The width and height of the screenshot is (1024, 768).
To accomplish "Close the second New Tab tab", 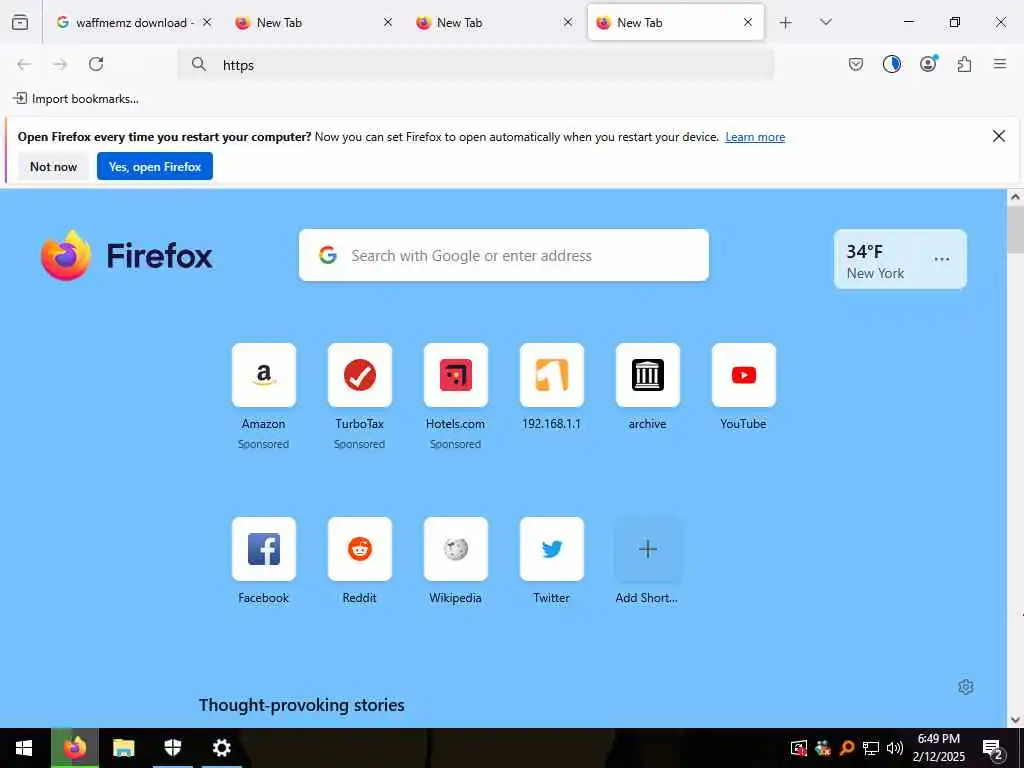I will click(568, 22).
